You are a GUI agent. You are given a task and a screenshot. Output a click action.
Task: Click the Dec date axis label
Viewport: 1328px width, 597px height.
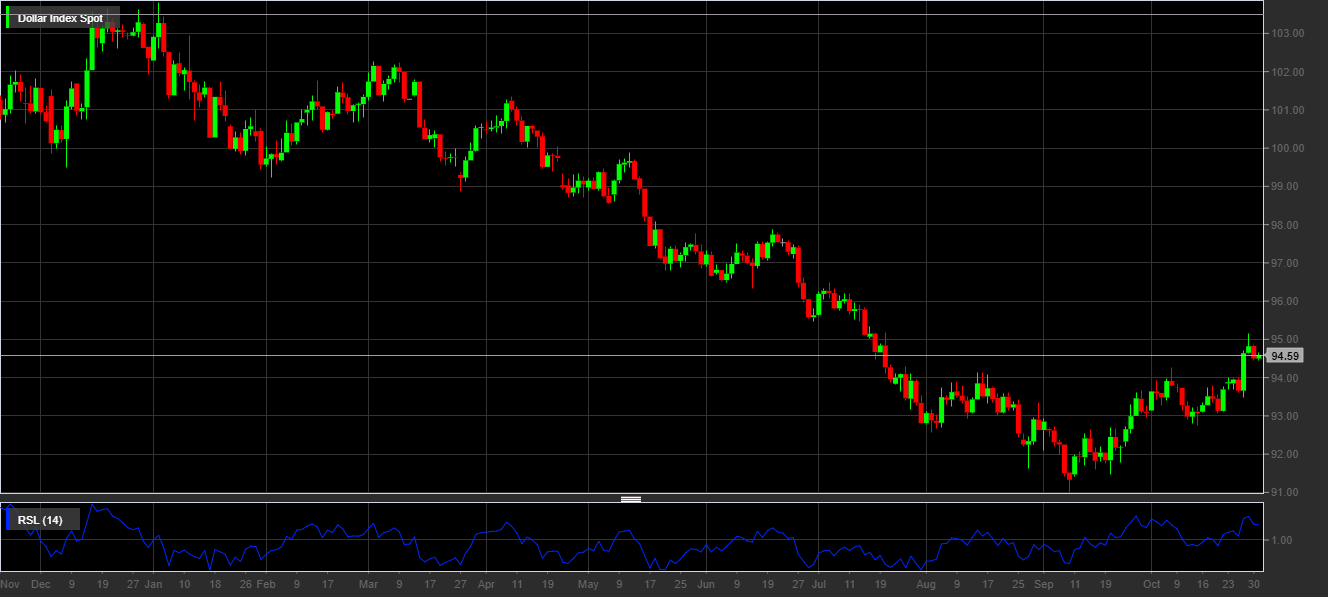[40, 583]
